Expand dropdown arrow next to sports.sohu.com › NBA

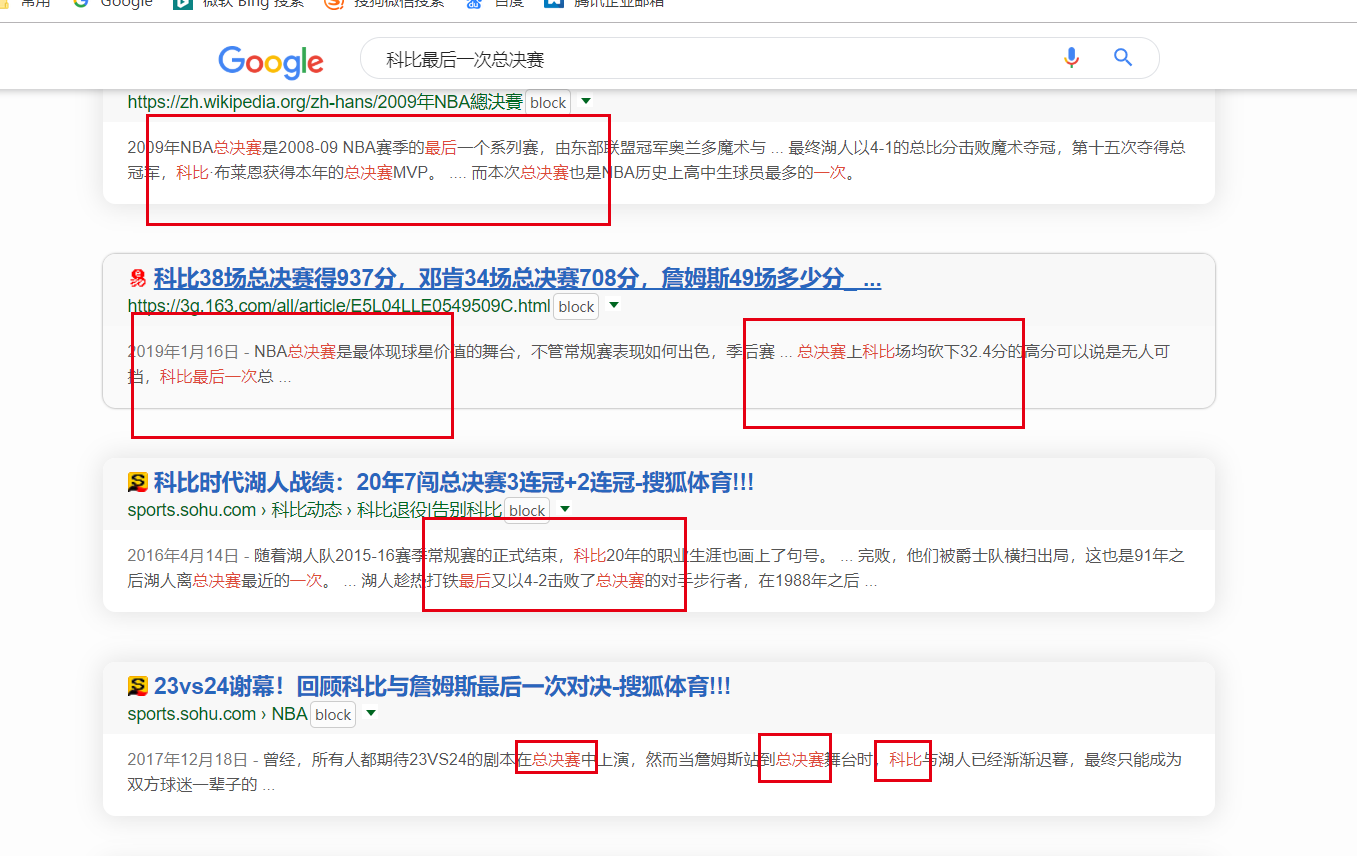[x=371, y=713]
